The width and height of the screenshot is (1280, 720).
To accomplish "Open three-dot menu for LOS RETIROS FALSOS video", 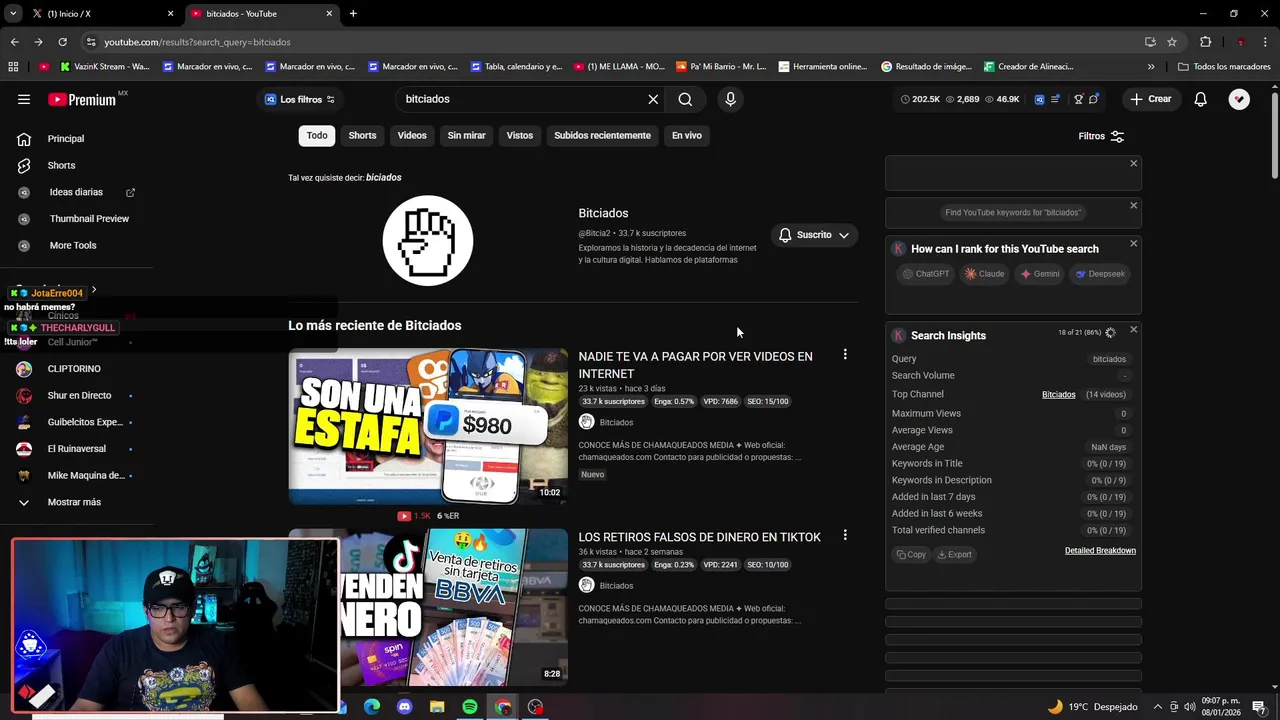I will pos(845,535).
